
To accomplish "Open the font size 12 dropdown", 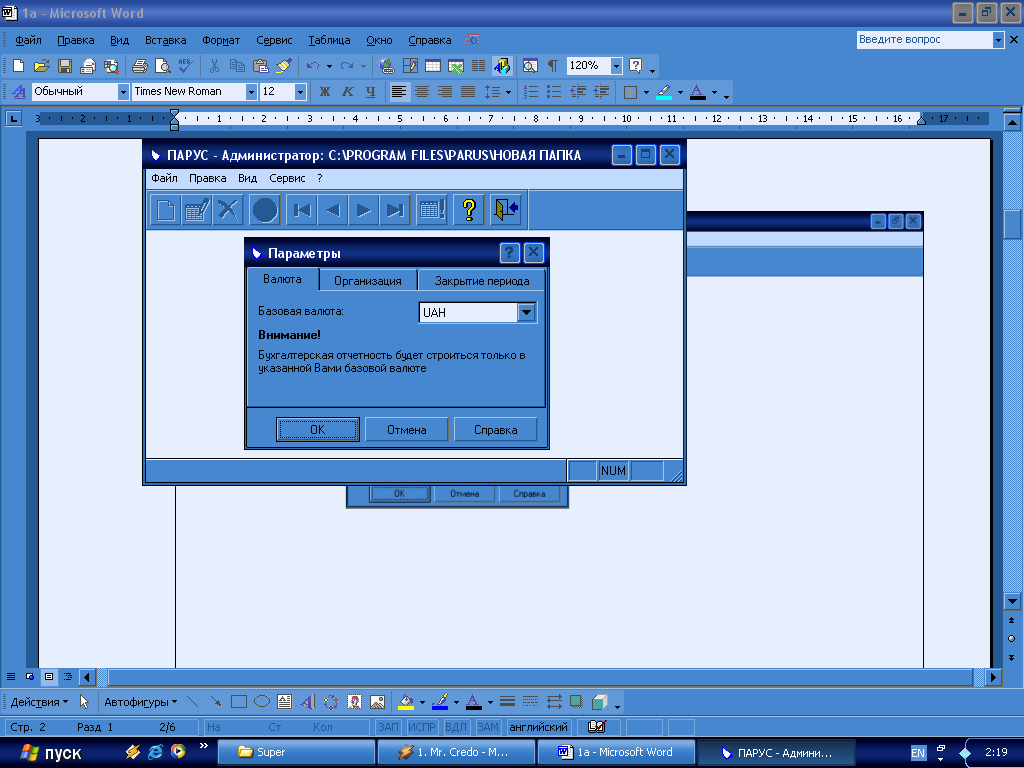I will click(x=300, y=92).
